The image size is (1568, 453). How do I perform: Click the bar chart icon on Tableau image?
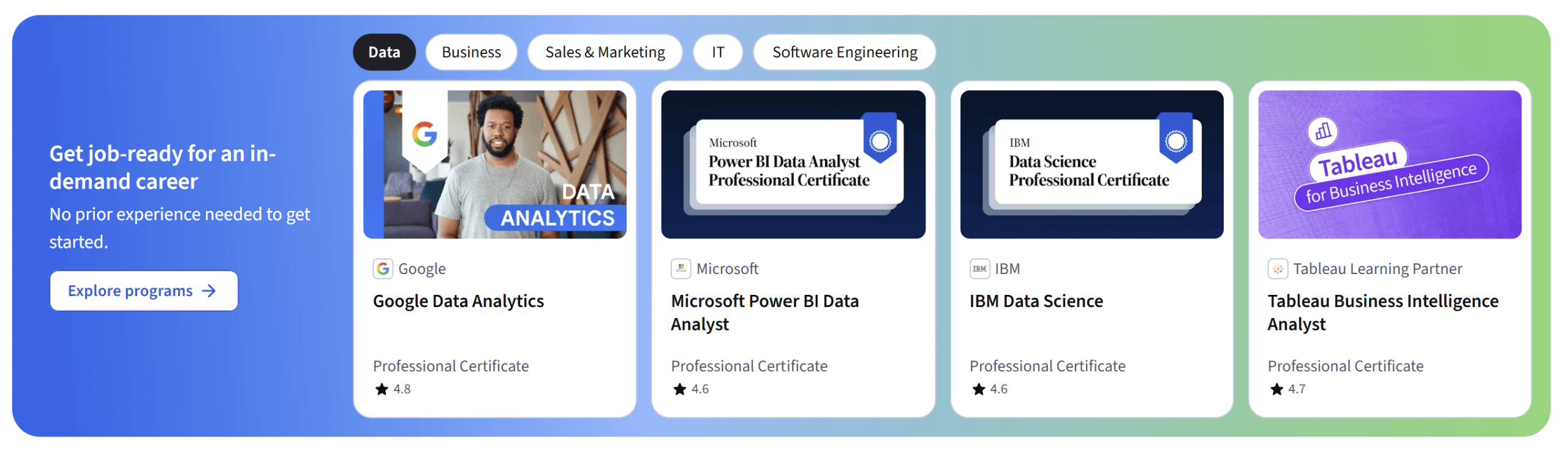1322,131
